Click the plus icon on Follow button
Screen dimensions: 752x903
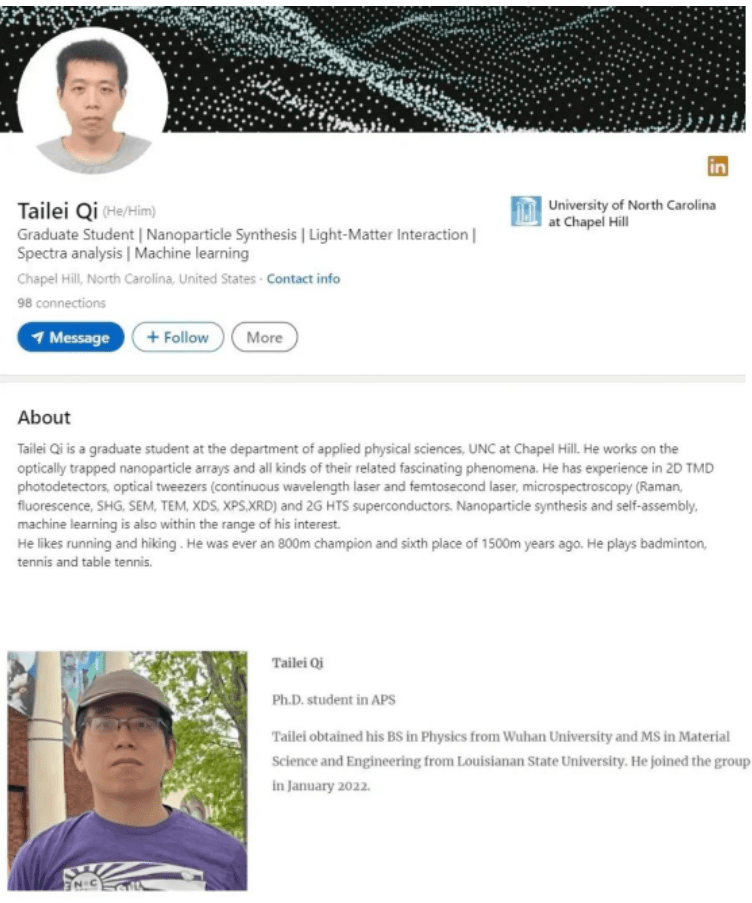coord(153,337)
